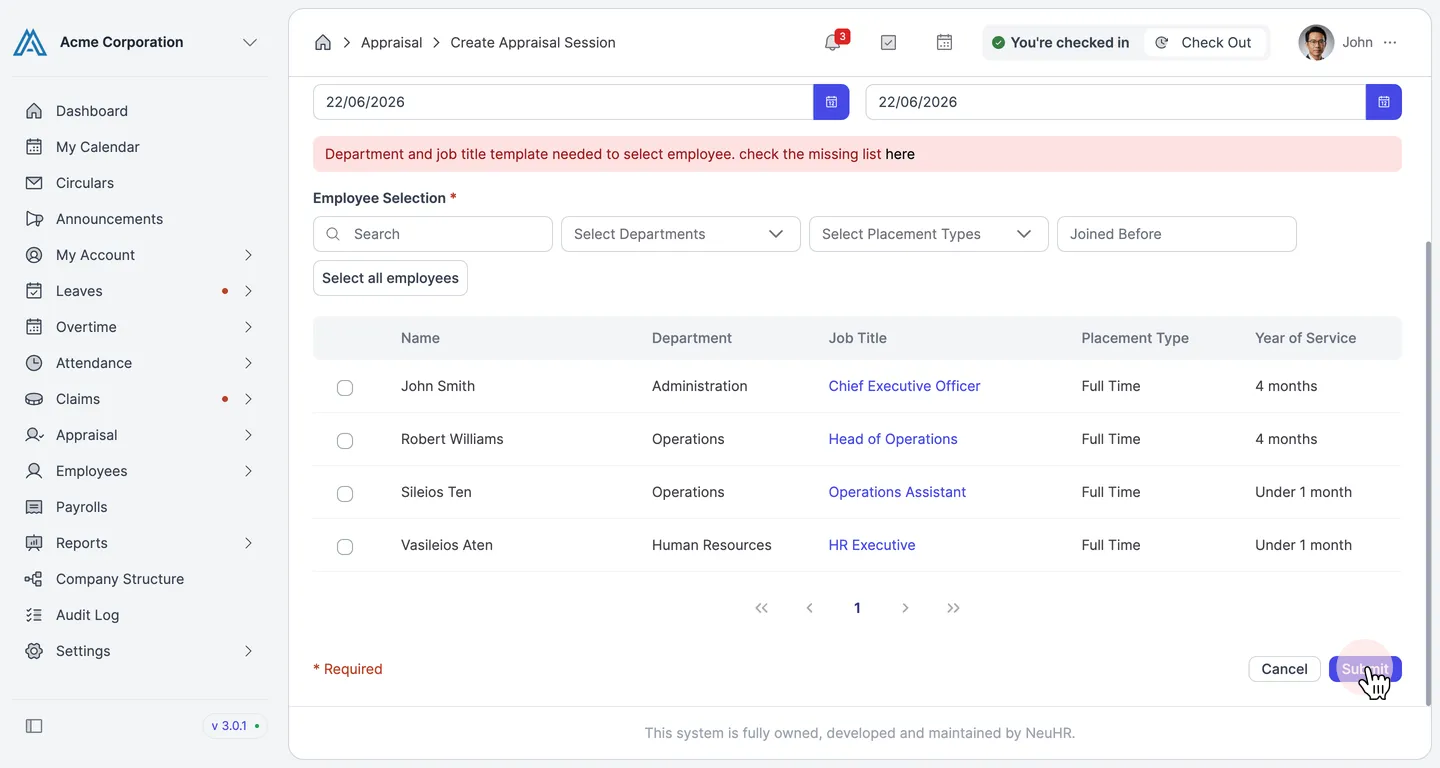Click the Announcements megaphone icon
Viewport: 1440px width, 768px height.
[34, 219]
